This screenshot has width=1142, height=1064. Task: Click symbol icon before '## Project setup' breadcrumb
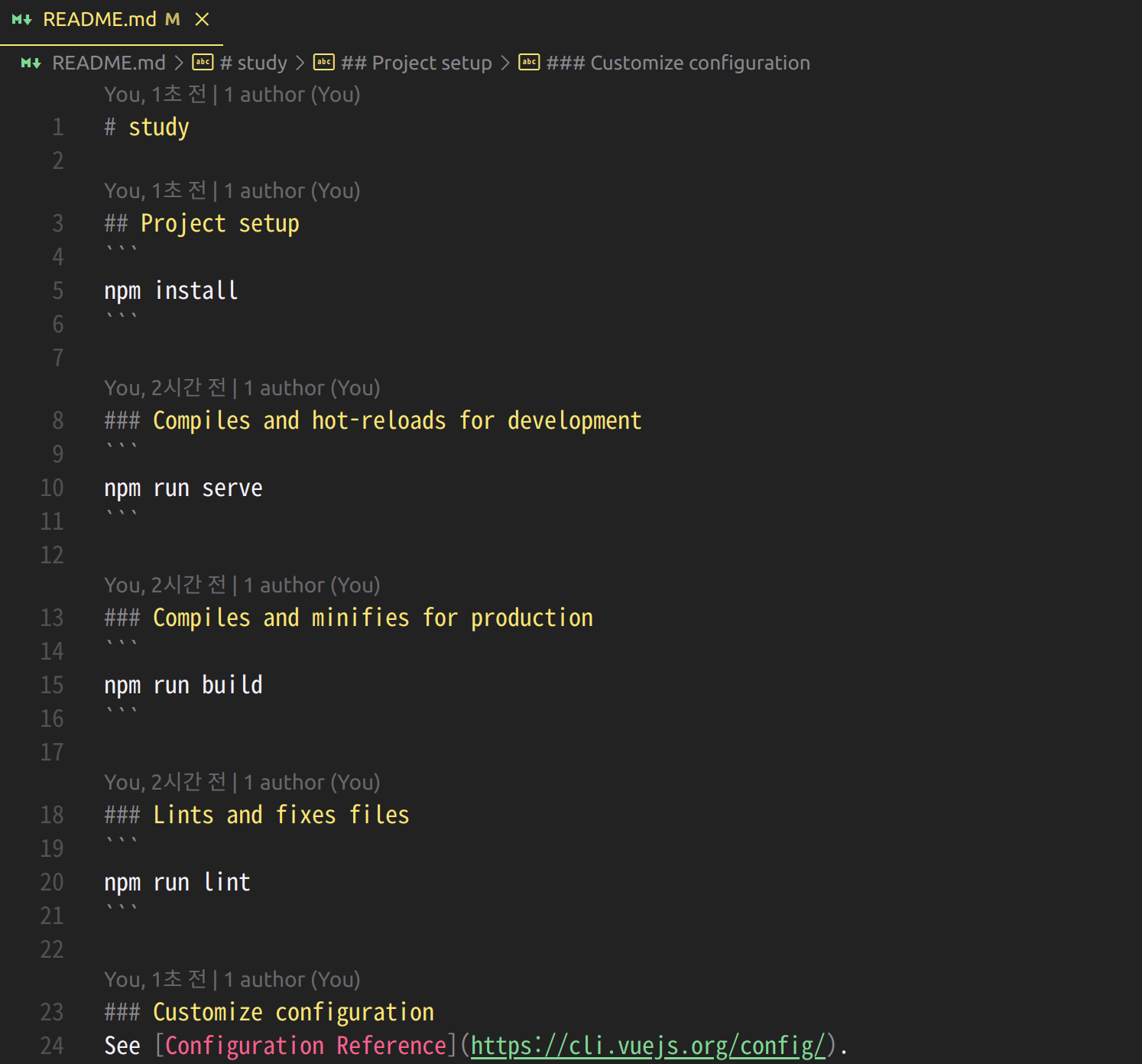point(324,62)
